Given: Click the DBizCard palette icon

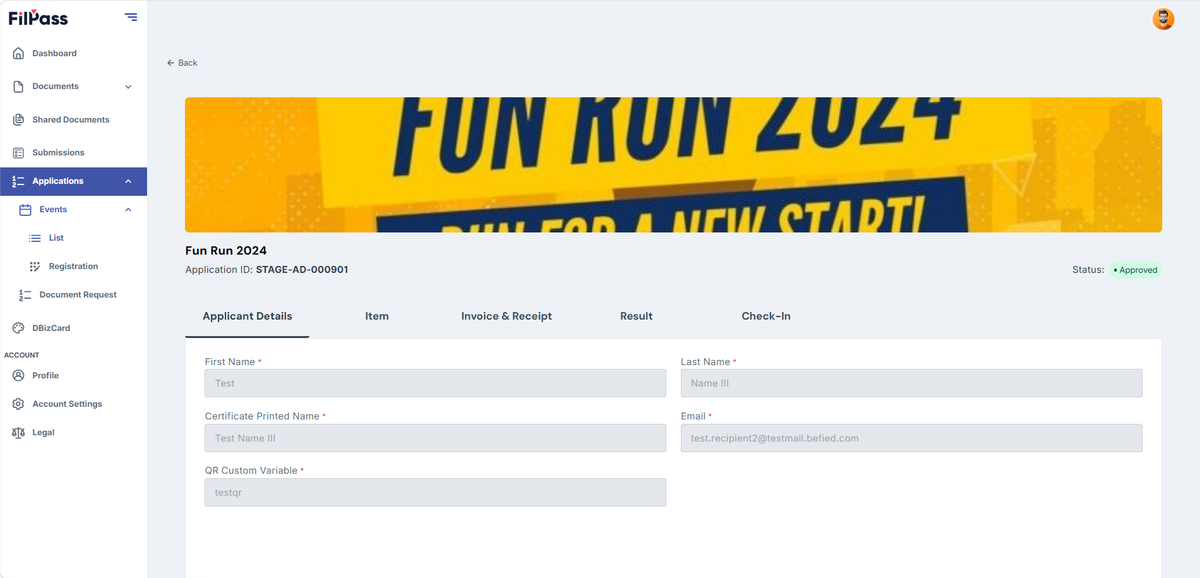Looking at the screenshot, I should 18,328.
